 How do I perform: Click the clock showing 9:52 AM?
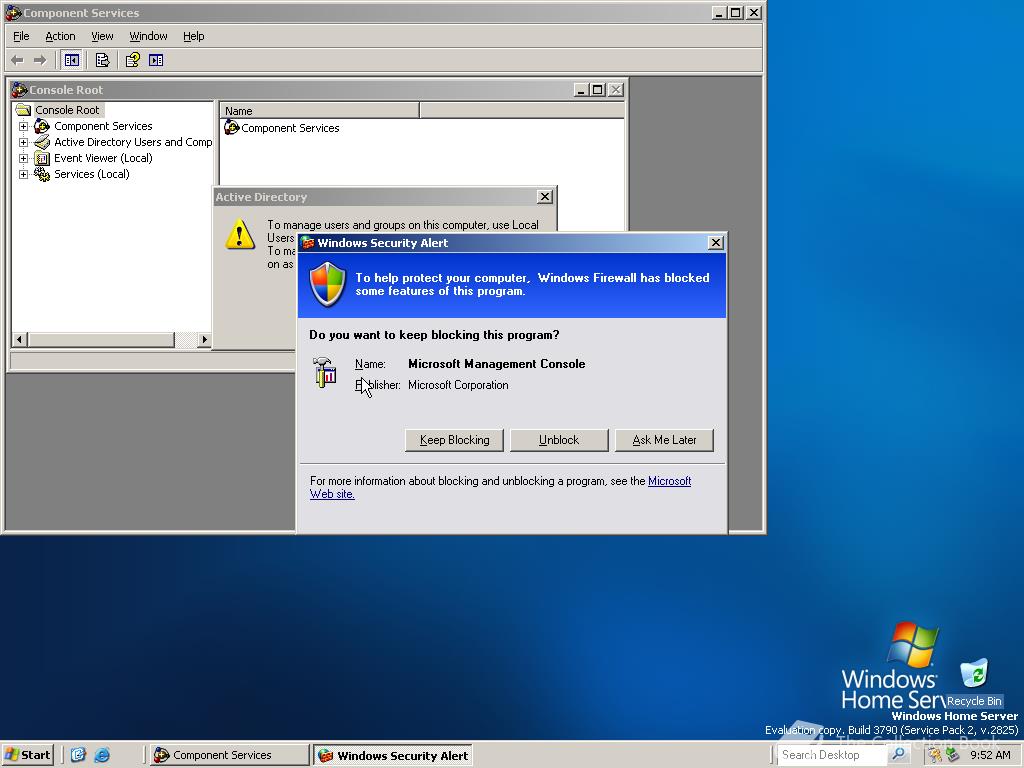[990, 755]
